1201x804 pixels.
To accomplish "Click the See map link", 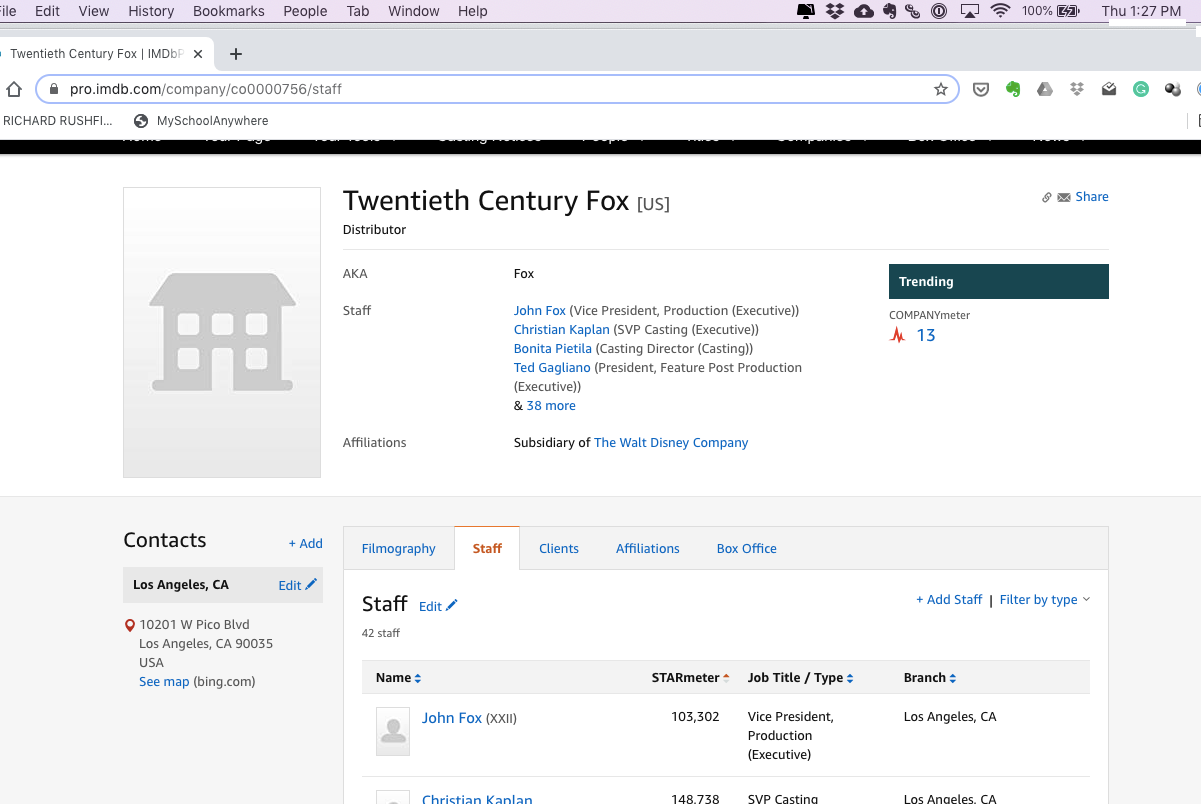I will pyautogui.click(x=164, y=682).
